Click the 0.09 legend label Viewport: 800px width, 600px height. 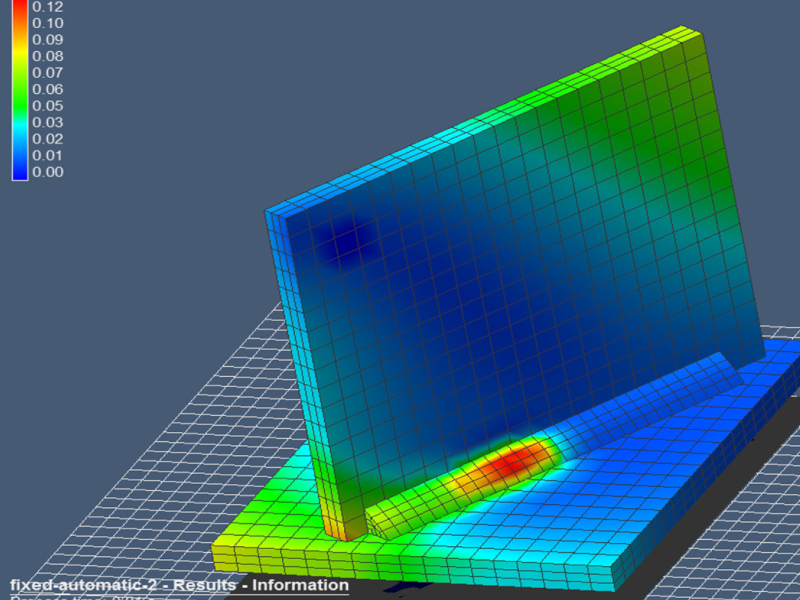(x=48, y=39)
